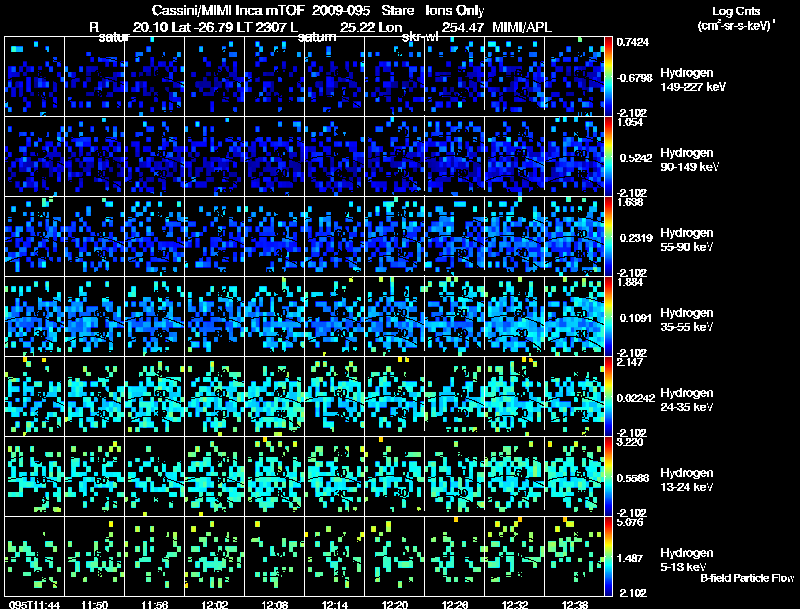Click the Cassini/MIMI Inca mTOF plot title
This screenshot has height=609, width=800.
coord(318,10)
